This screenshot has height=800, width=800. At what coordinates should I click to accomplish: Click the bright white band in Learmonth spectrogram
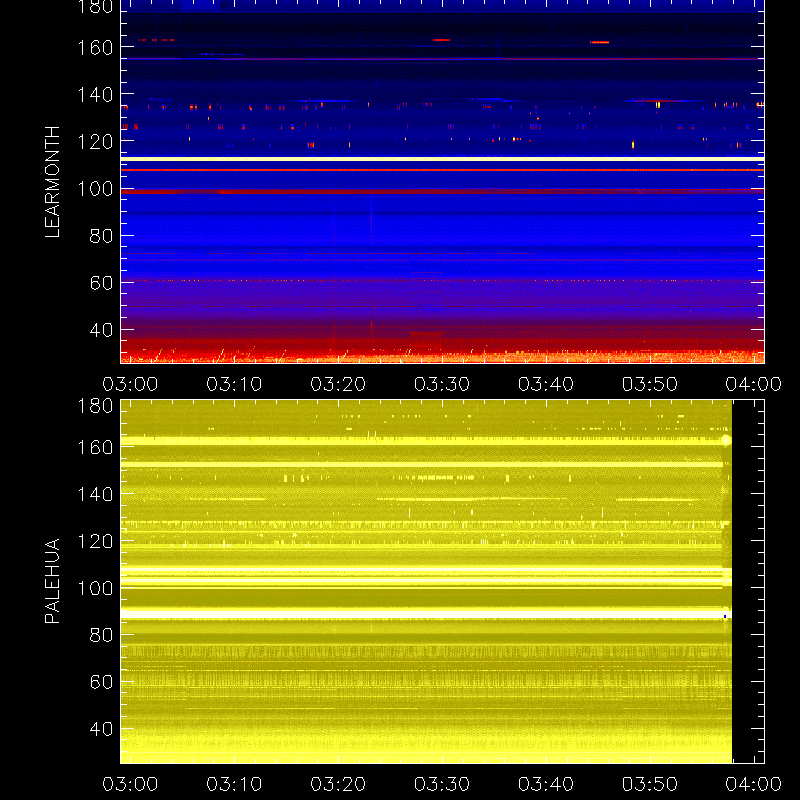point(442,159)
